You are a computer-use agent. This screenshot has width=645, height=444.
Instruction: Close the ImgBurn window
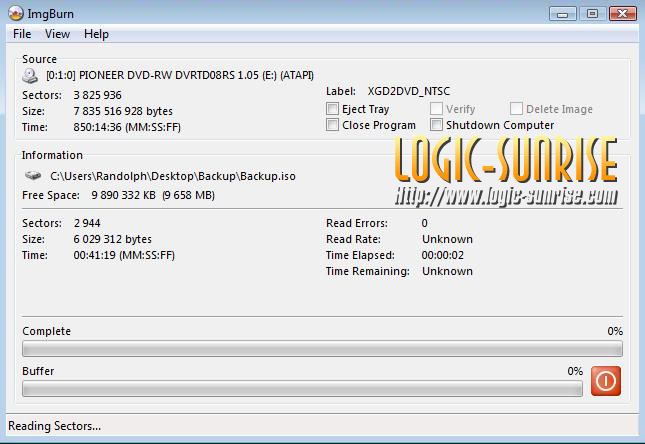[623, 14]
